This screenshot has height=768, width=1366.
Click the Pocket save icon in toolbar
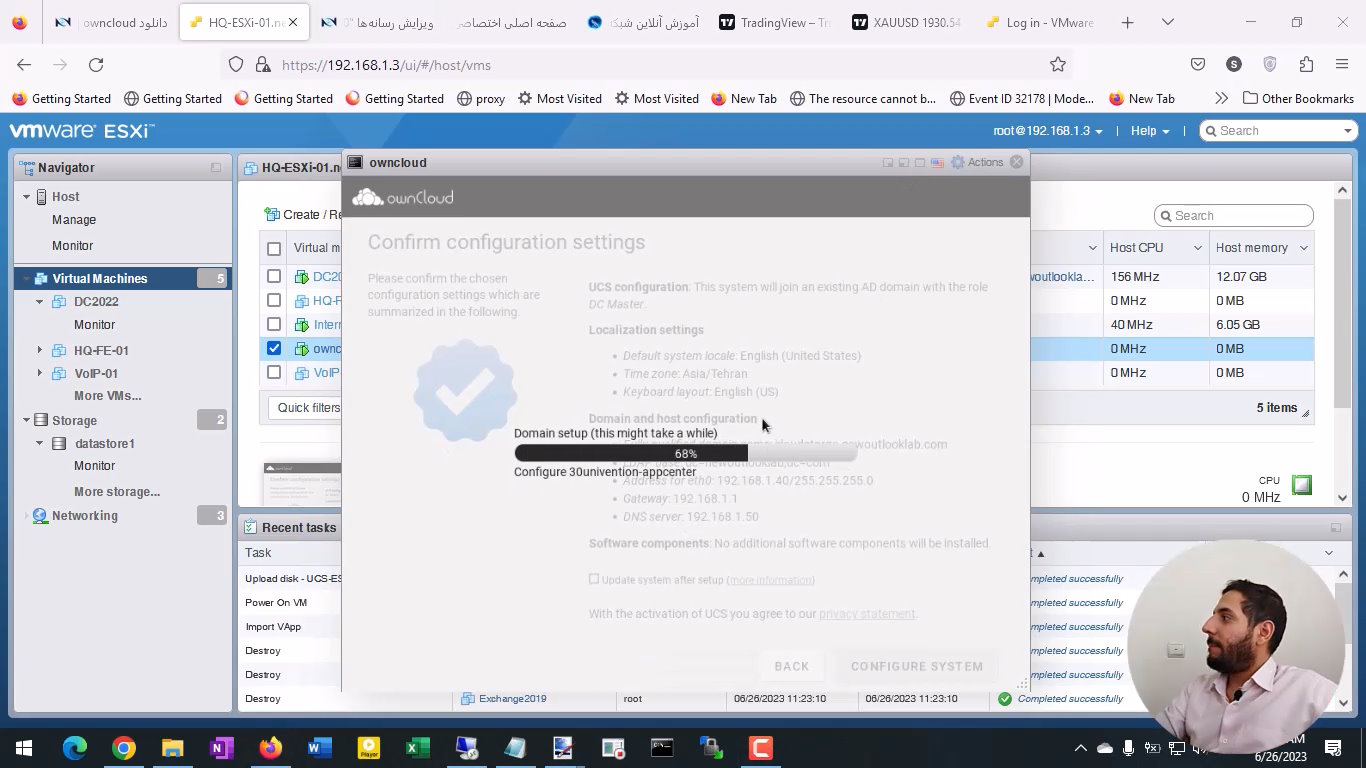[x=1198, y=64]
